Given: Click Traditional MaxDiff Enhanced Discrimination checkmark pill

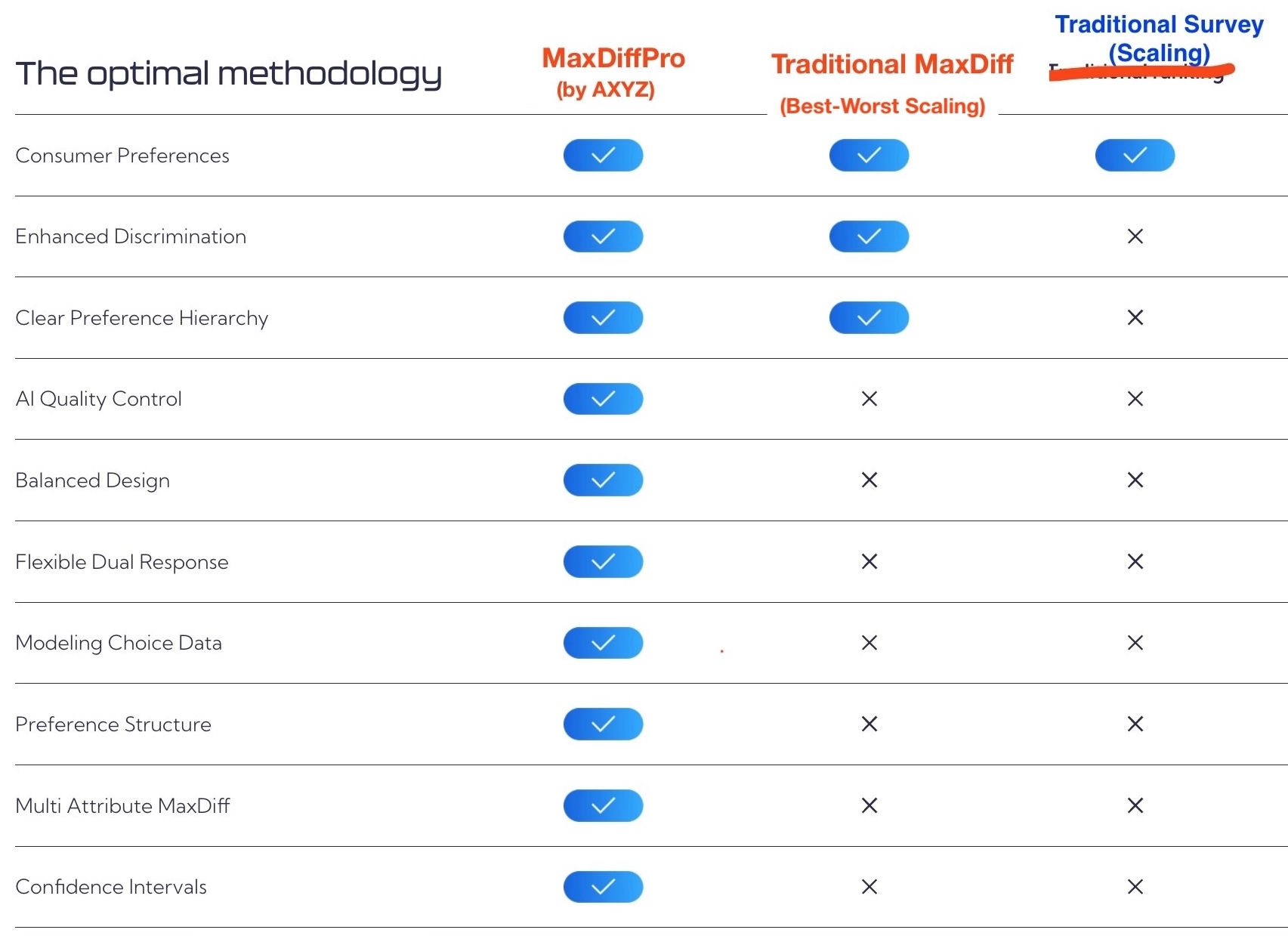Looking at the screenshot, I should coord(869,236).
